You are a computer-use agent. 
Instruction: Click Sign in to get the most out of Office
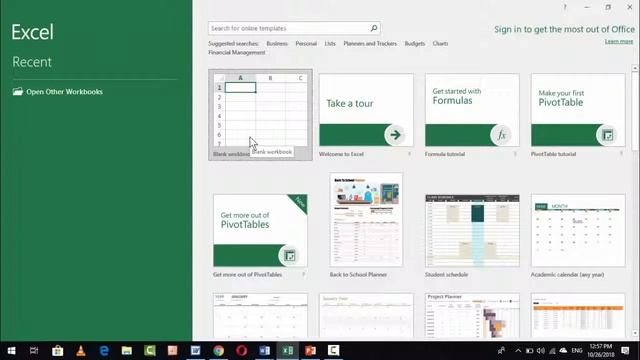click(x=564, y=29)
